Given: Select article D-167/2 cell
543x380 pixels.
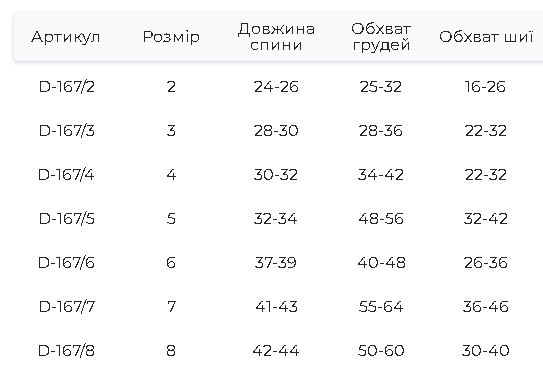Looking at the screenshot, I should point(66,87).
